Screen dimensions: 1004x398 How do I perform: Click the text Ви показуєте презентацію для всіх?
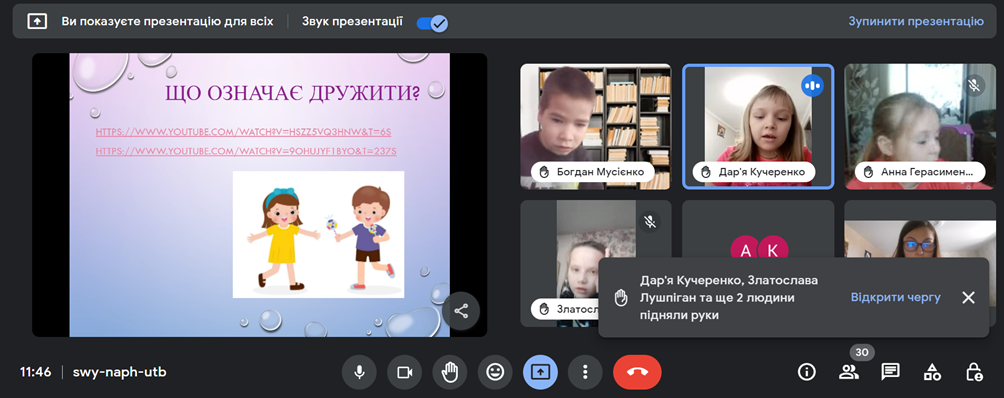coord(167,21)
